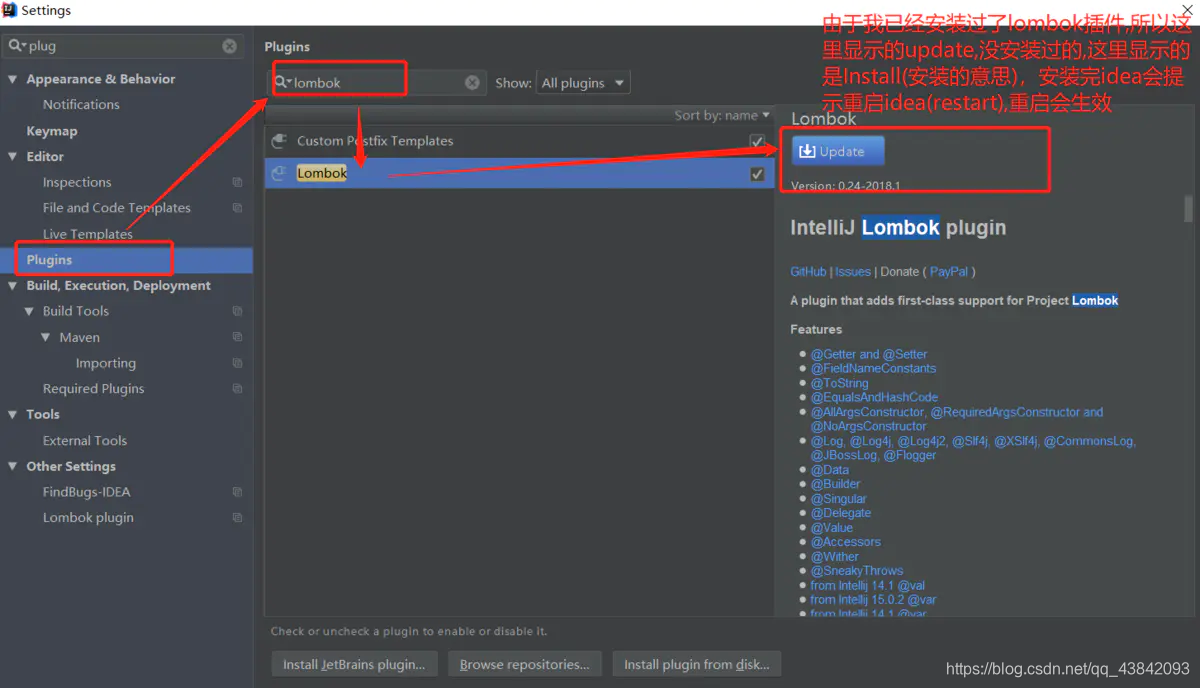1200x688 pixels.
Task: Open the Keymap settings page
Action: point(52,131)
